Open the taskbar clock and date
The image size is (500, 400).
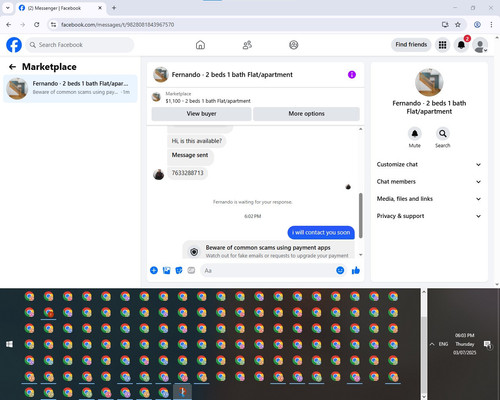pyautogui.click(x=465, y=344)
